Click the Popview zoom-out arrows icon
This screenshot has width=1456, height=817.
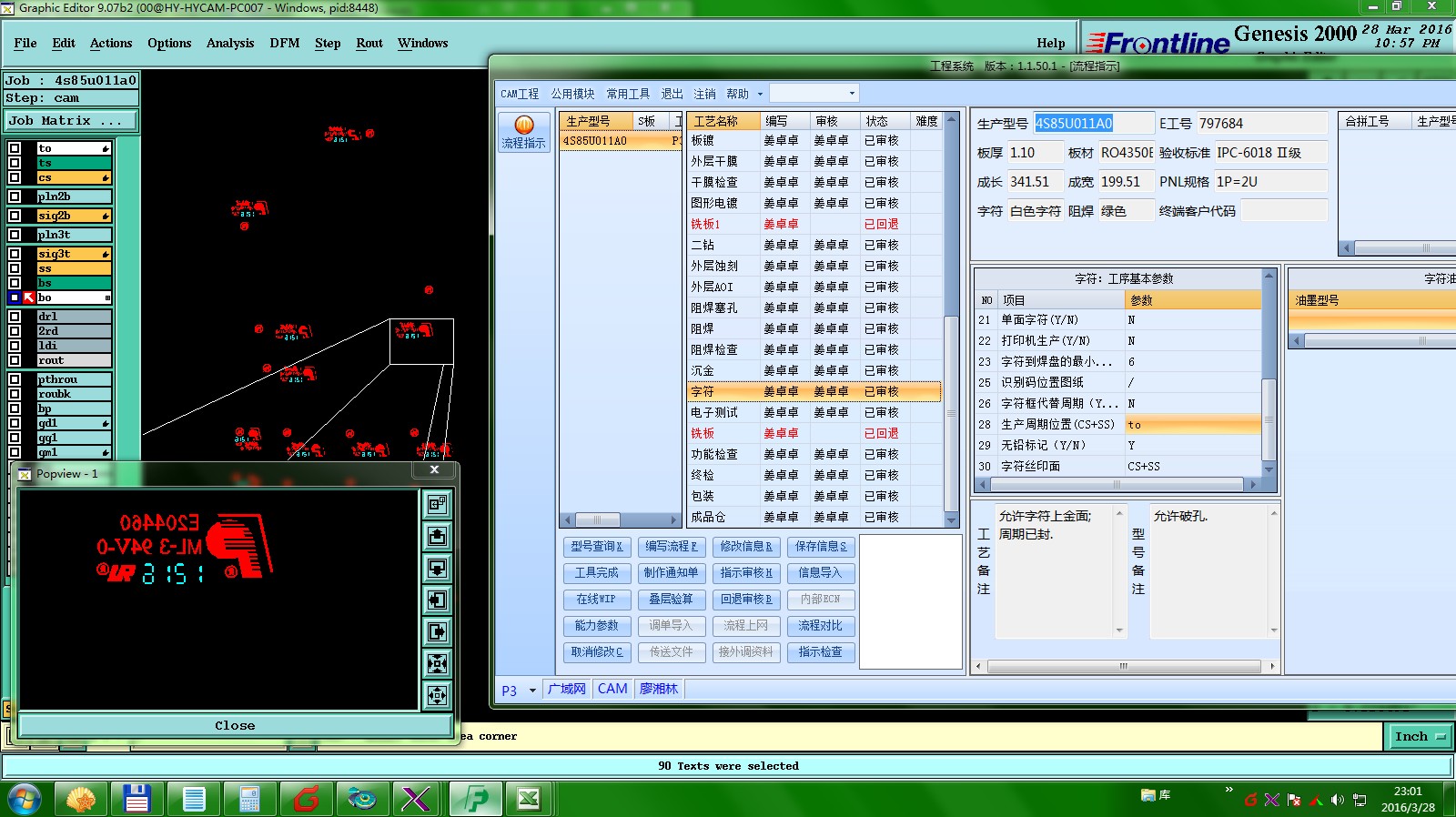click(438, 695)
